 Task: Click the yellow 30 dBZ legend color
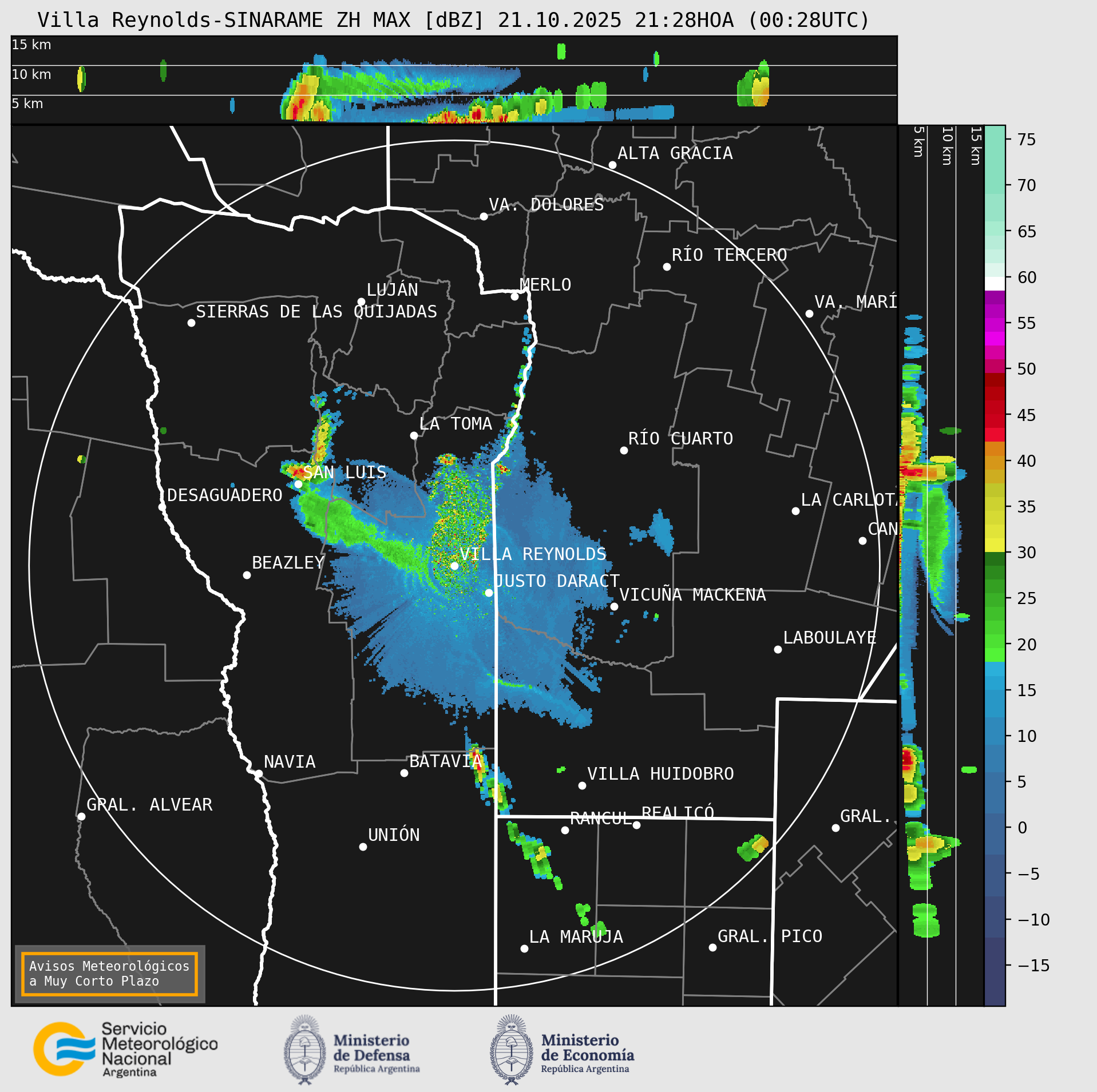(x=995, y=545)
